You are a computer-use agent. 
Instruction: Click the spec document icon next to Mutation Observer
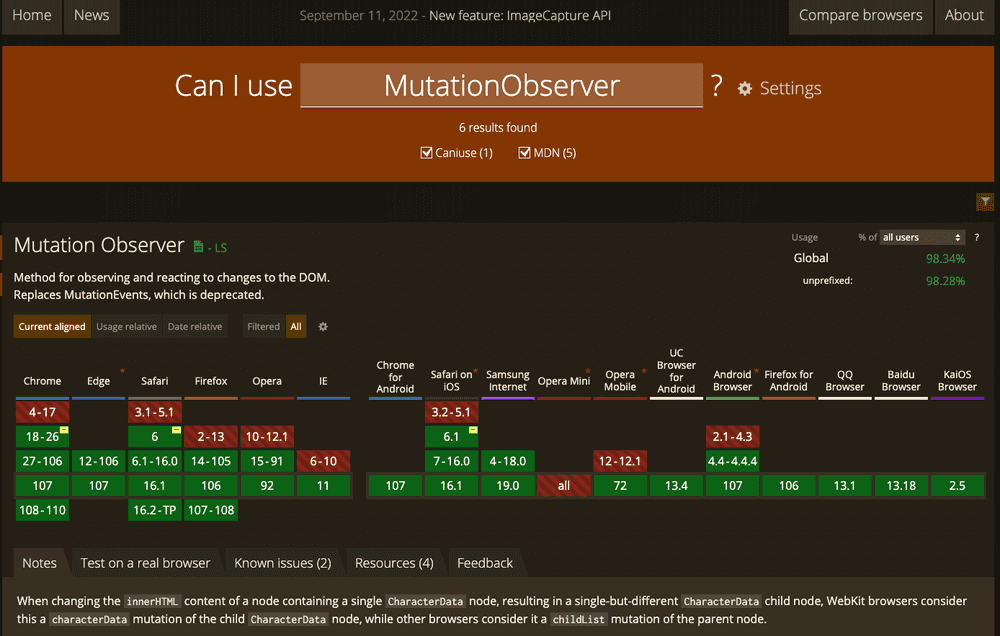point(199,245)
